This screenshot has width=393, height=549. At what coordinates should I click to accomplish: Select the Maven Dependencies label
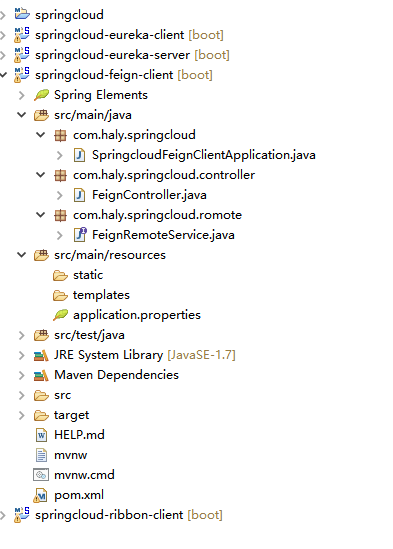point(116,375)
